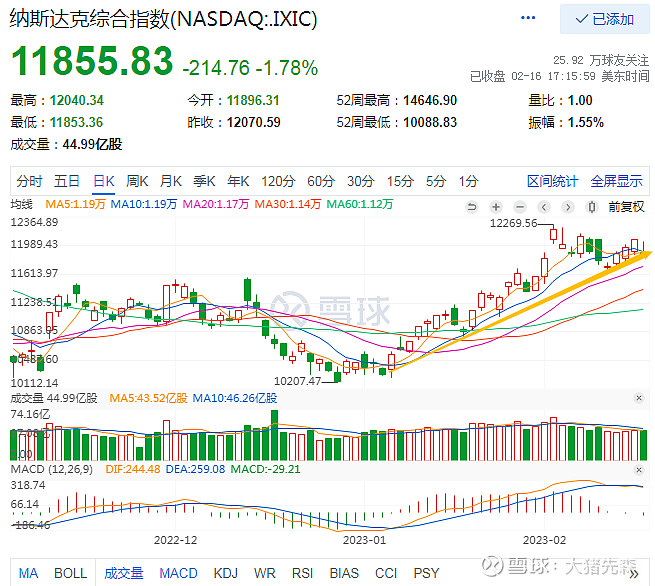Open the three-dot more options menu
Image resolution: width=655 pixels, height=586 pixels.
coord(528,18)
